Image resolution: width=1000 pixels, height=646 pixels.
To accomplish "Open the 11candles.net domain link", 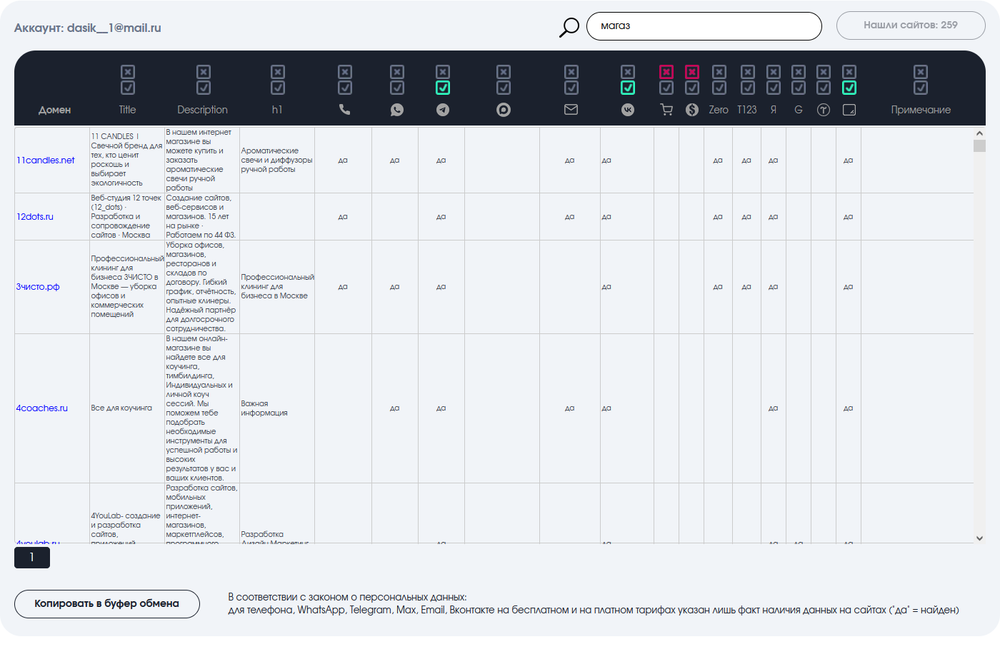I will 45,160.
